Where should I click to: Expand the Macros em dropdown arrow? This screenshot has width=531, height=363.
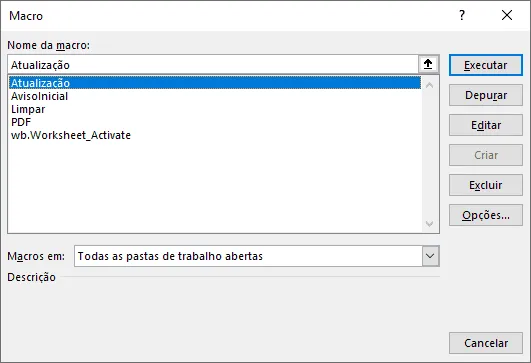pos(430,256)
